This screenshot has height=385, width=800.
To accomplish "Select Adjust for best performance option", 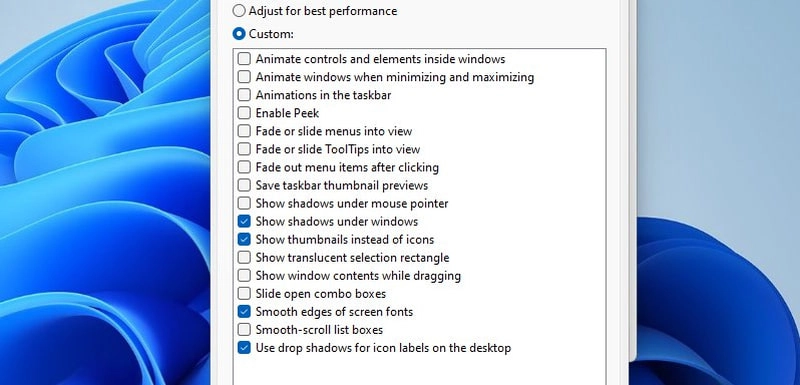I will tap(239, 11).
